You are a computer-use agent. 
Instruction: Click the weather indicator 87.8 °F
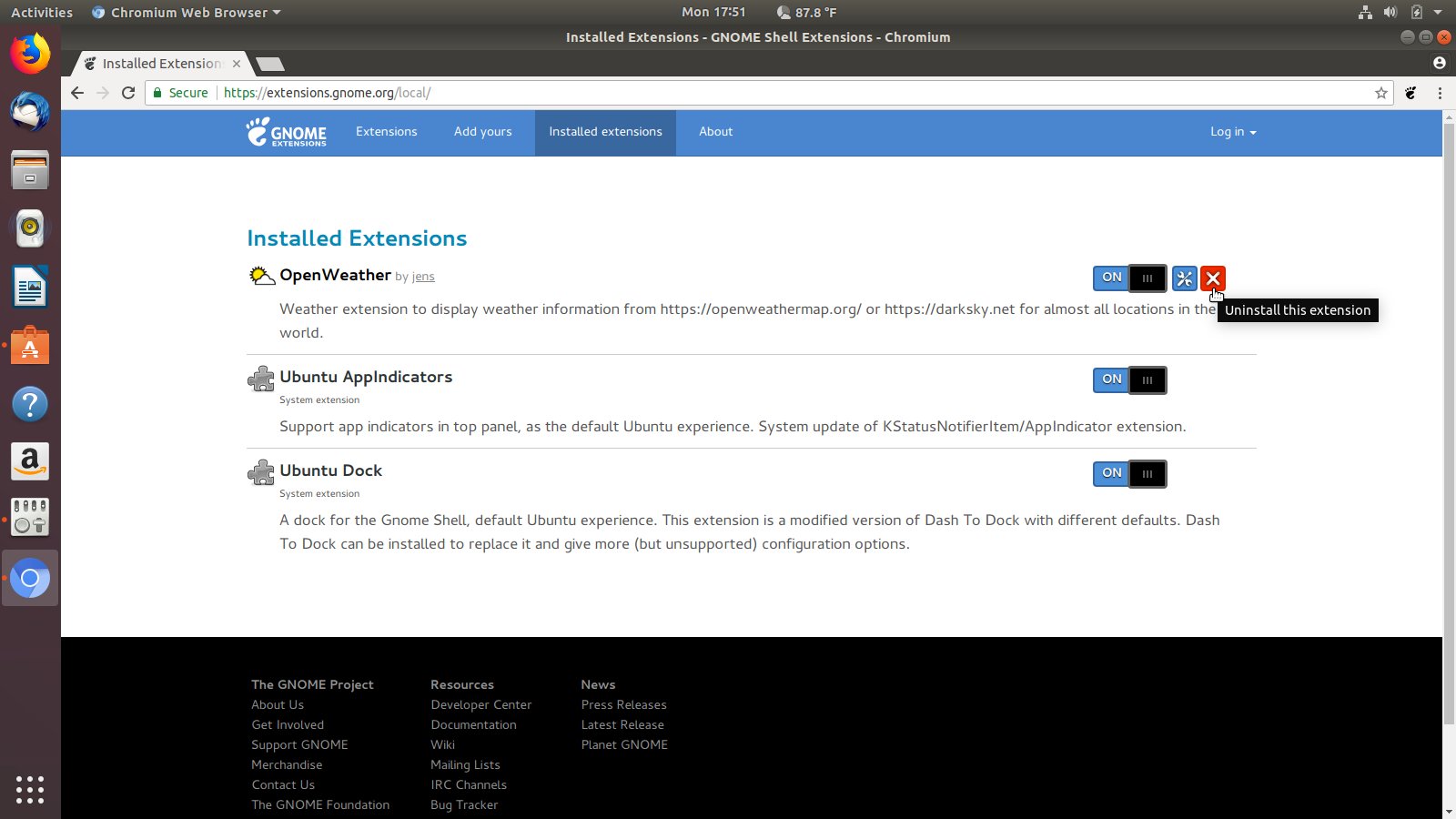[806, 13]
